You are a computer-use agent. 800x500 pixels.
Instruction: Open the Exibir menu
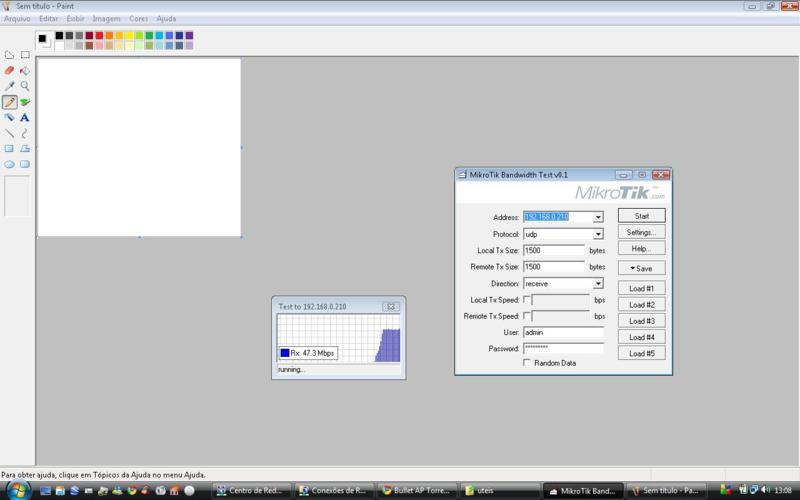click(76, 18)
